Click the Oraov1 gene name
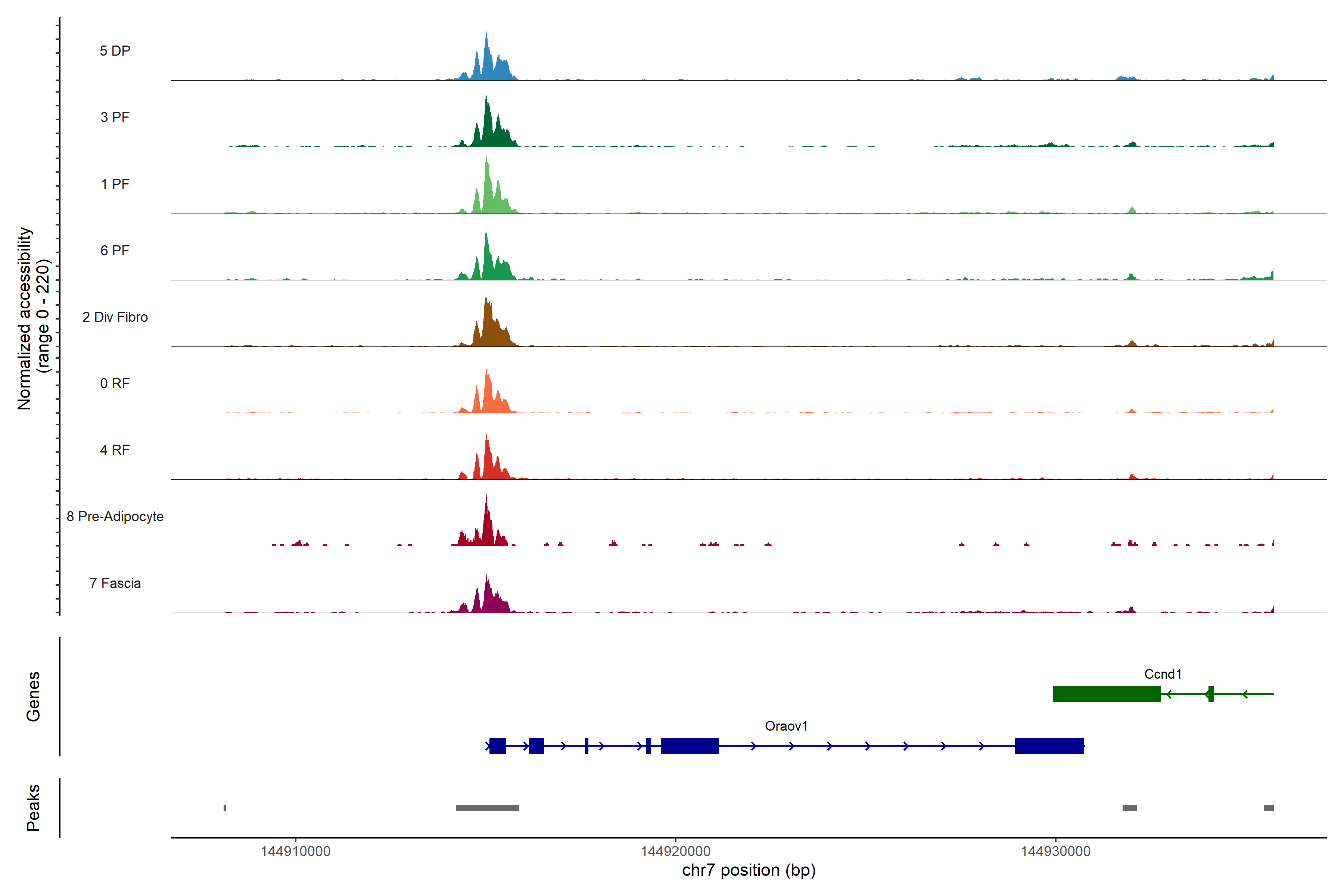Viewport: 1344px width, 896px height. click(786, 726)
